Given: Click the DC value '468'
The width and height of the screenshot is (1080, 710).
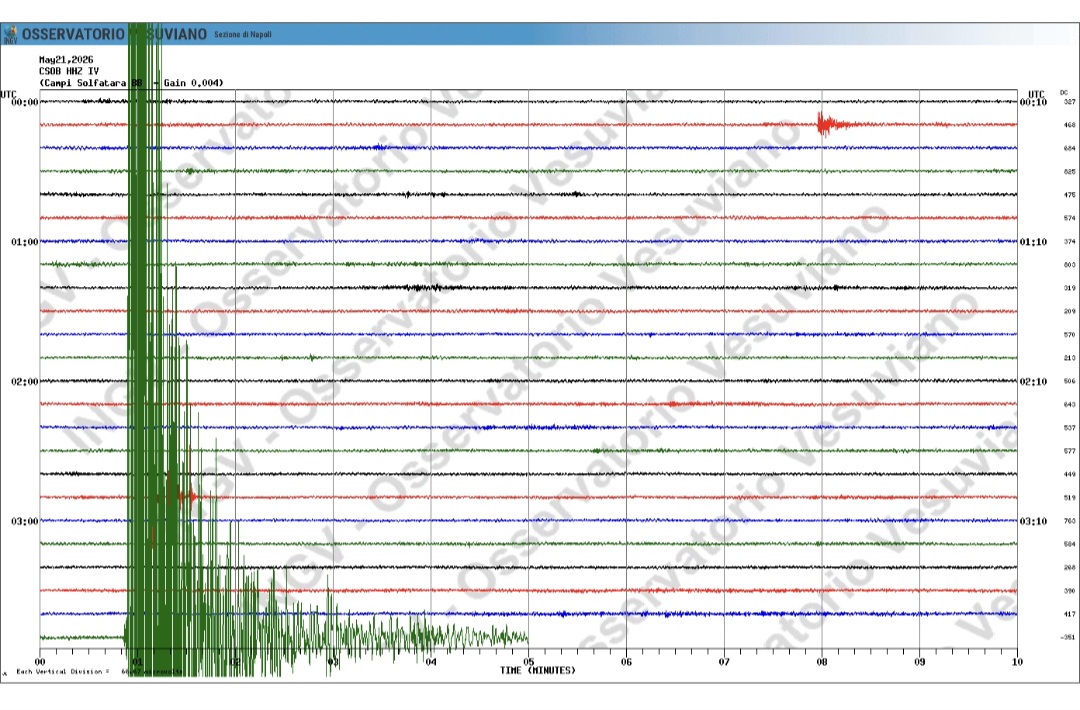Looking at the screenshot, I should (x=1069, y=125).
